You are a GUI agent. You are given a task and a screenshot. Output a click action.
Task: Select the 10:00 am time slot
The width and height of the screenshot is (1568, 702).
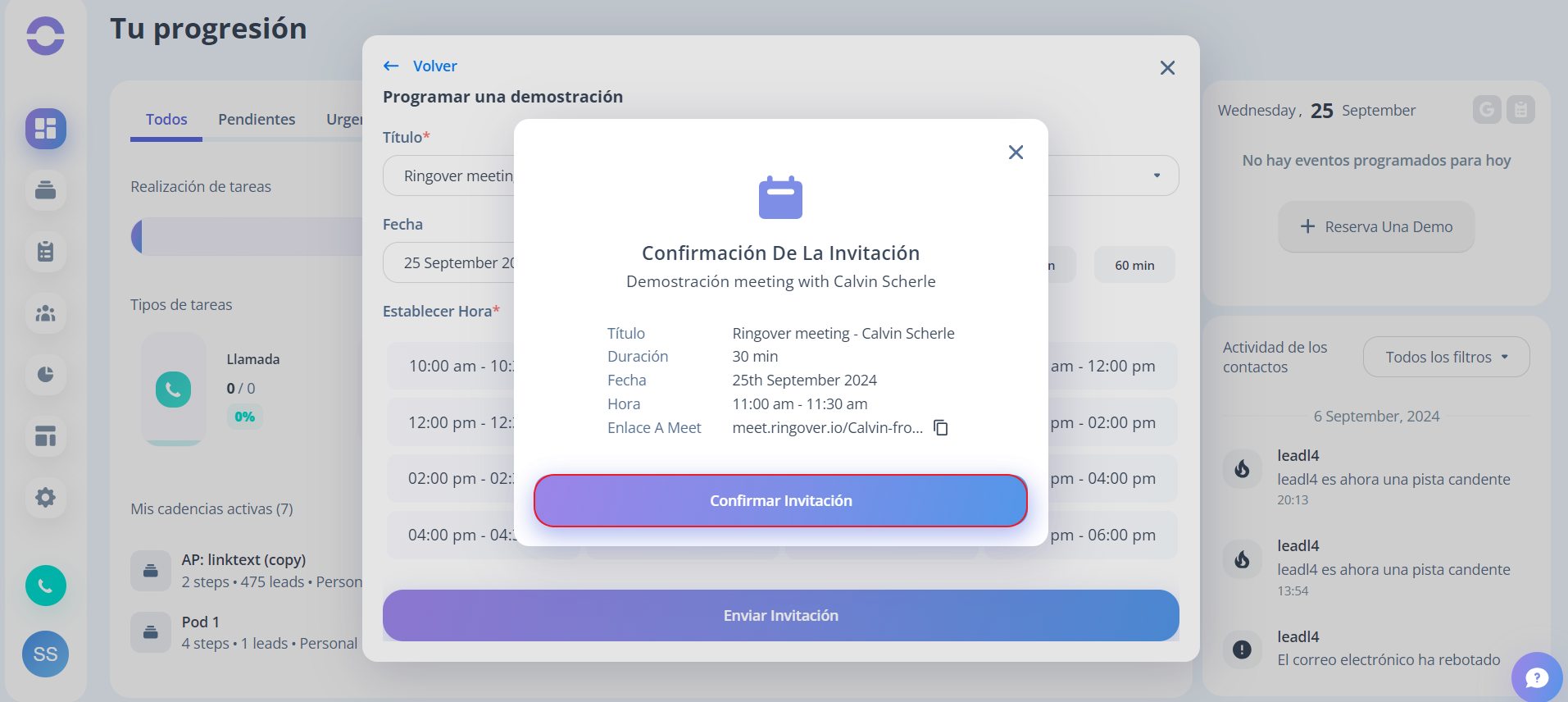point(451,366)
